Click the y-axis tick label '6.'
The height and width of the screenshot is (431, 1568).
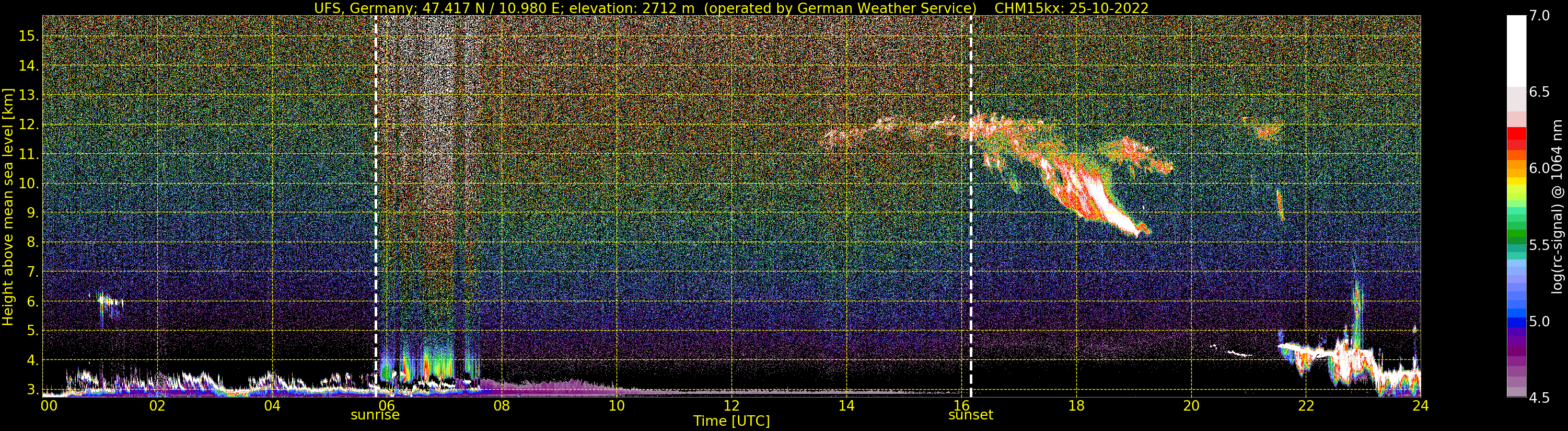click(32, 302)
